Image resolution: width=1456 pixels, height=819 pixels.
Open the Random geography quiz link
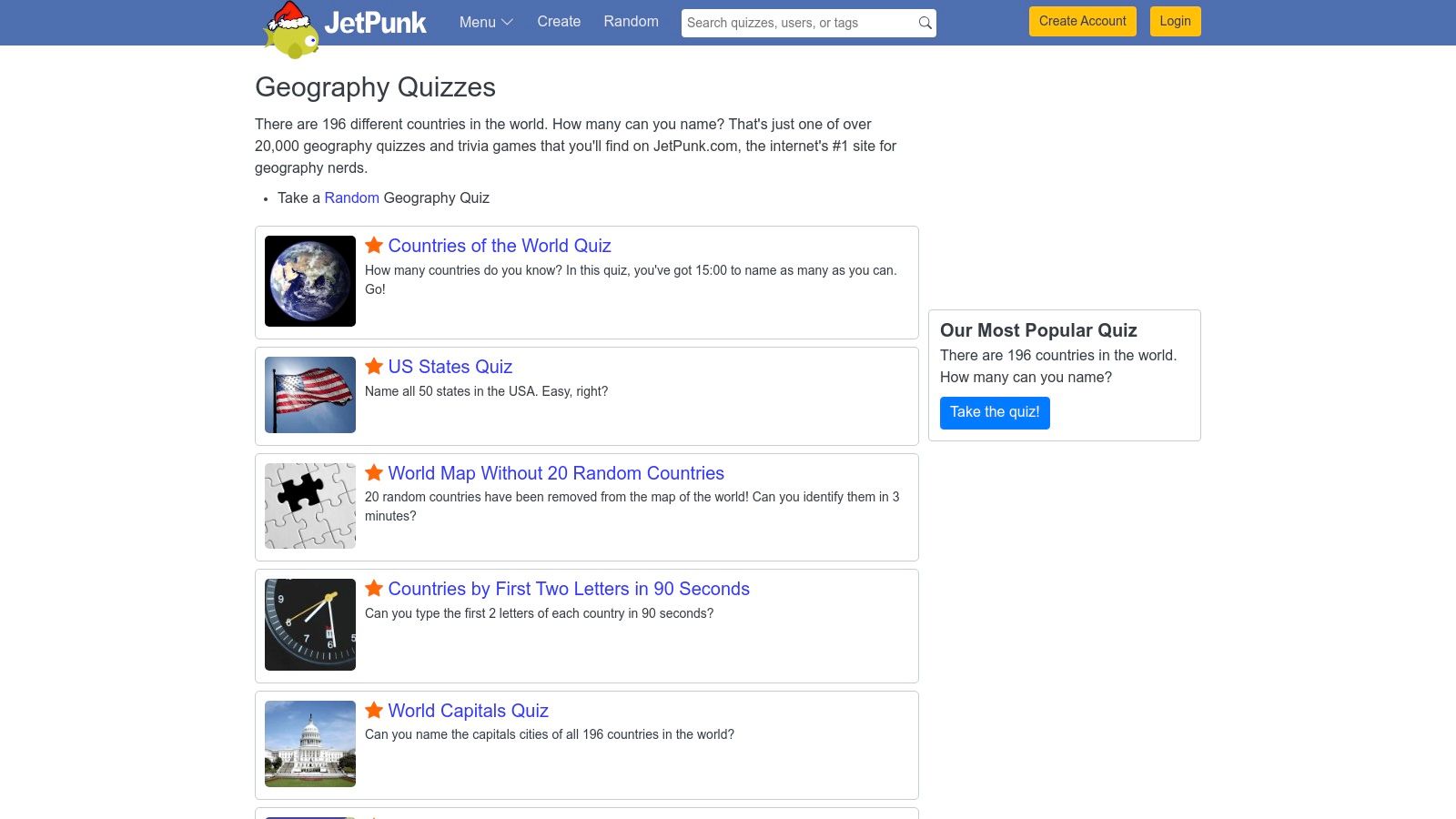tap(351, 197)
